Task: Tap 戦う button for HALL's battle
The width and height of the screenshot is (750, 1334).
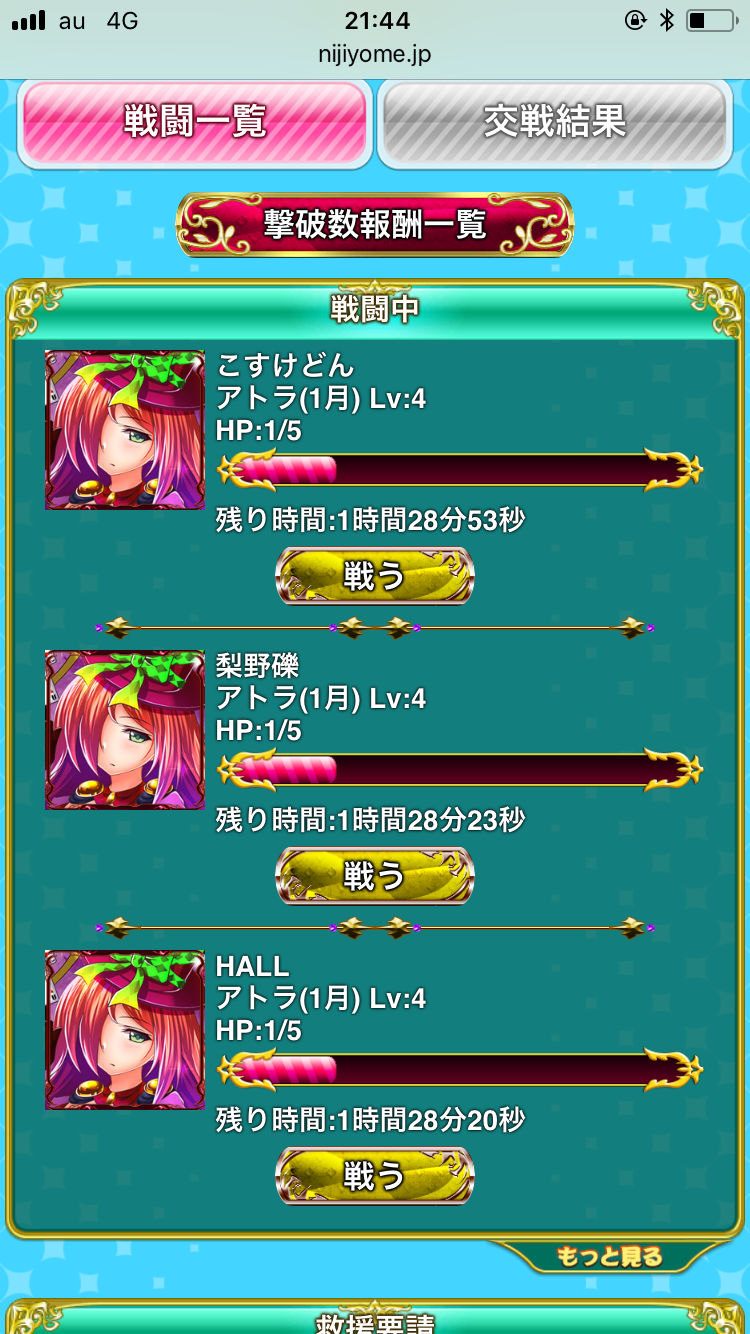Action: (375, 1176)
